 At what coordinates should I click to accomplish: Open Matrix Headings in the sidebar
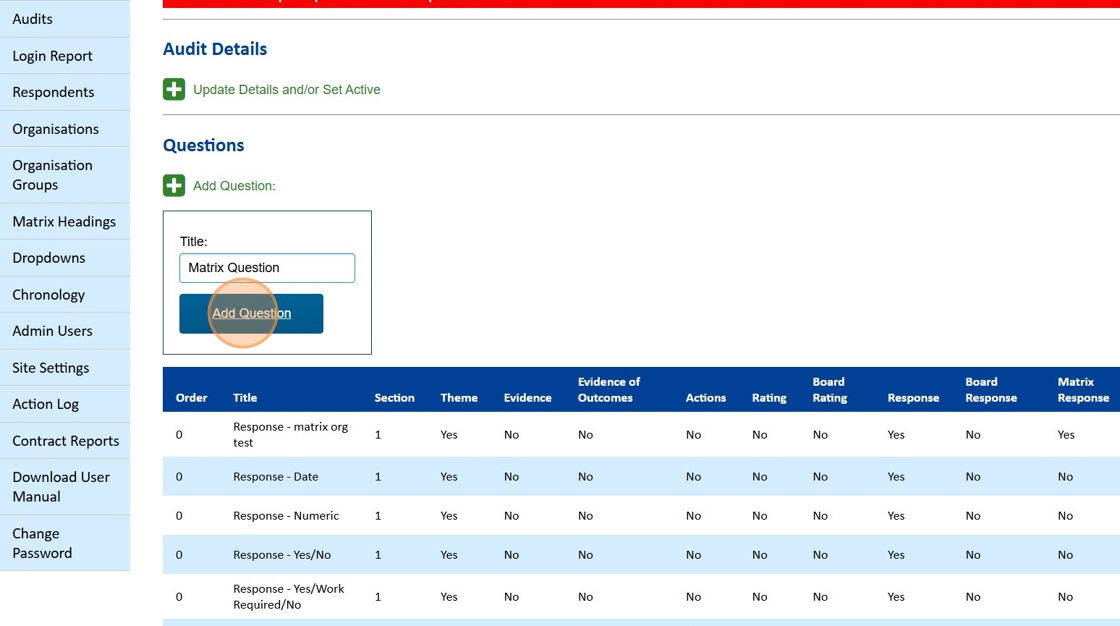pos(65,222)
